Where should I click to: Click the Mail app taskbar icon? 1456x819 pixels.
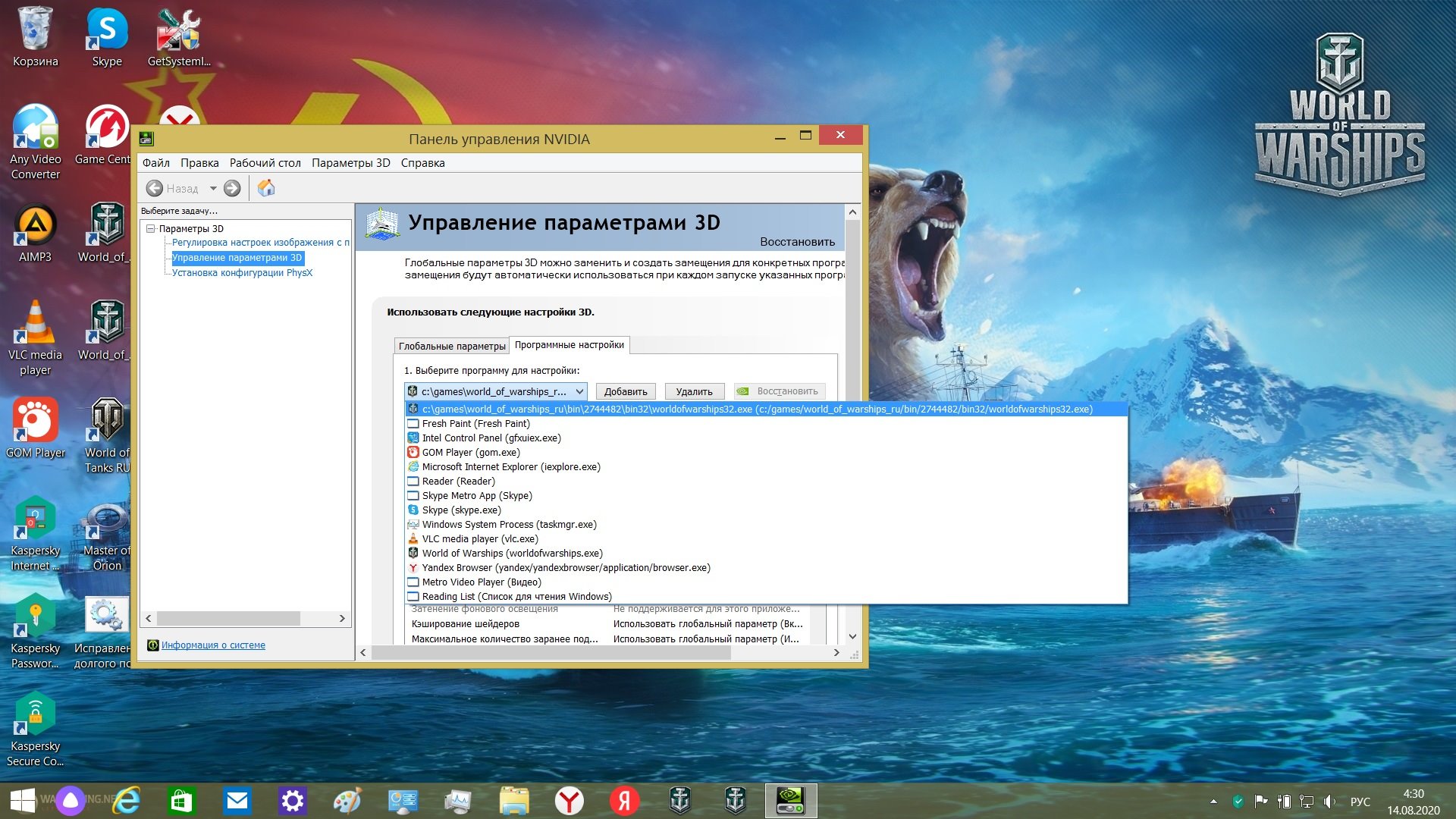coord(237,800)
